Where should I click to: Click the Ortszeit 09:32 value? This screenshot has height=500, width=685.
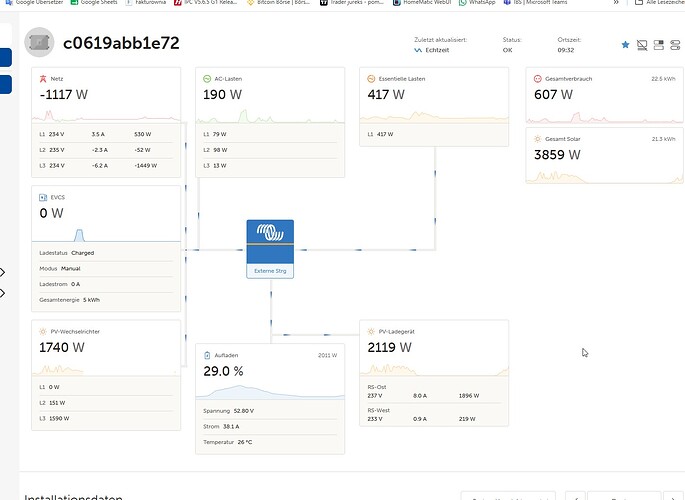(566, 50)
